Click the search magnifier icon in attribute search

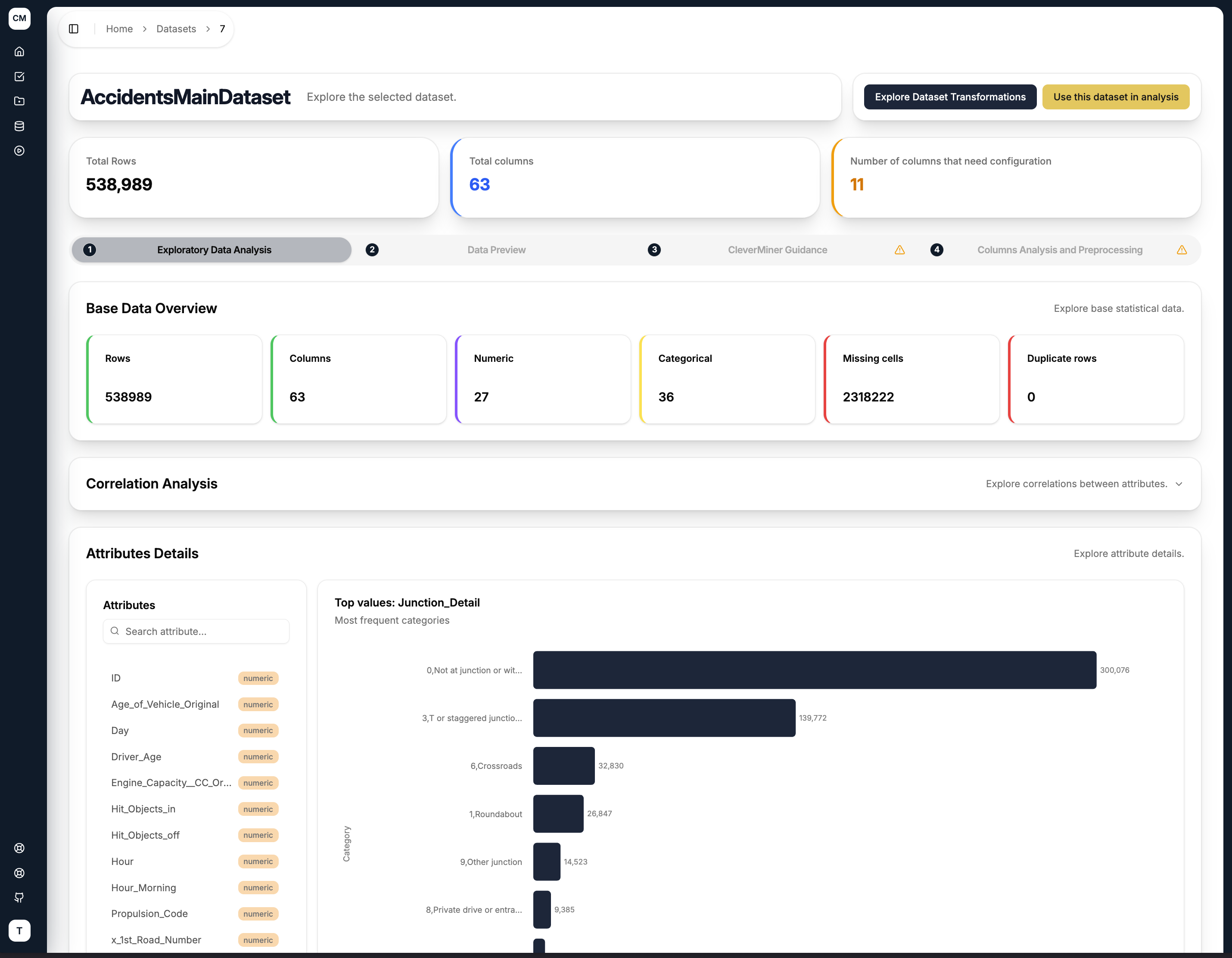(x=115, y=631)
